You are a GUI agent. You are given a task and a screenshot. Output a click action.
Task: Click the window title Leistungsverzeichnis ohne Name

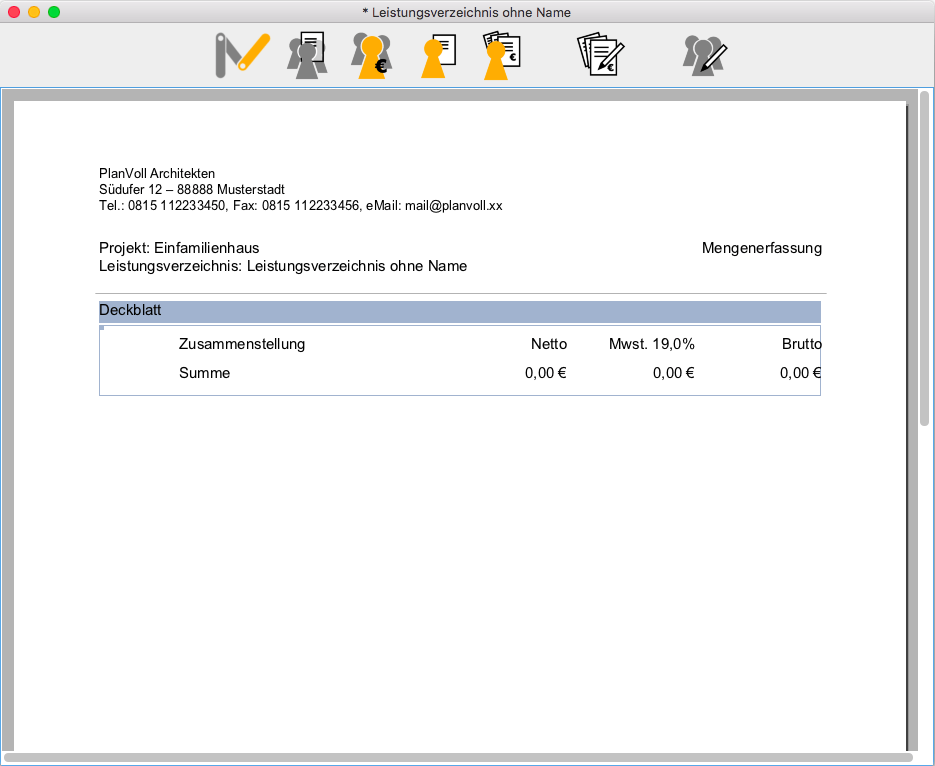point(467,12)
